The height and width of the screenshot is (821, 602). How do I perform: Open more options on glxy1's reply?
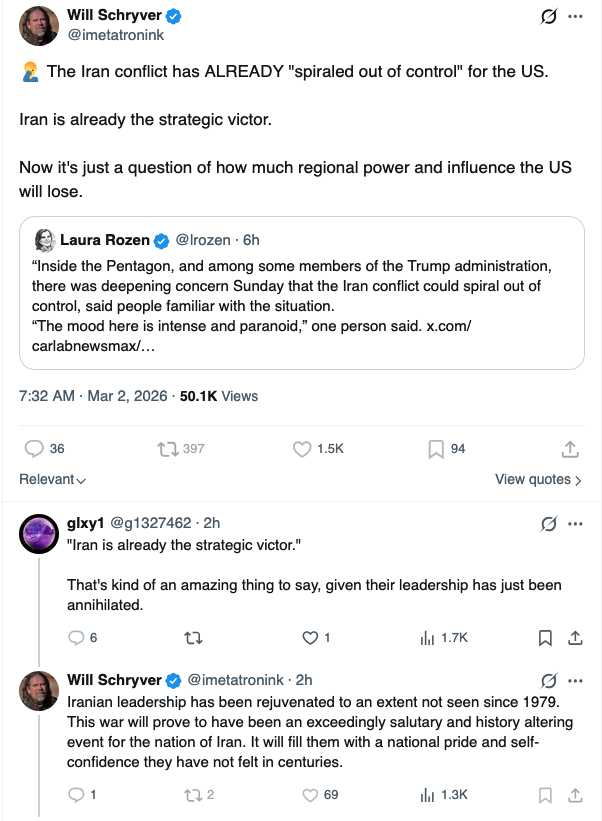click(x=575, y=523)
